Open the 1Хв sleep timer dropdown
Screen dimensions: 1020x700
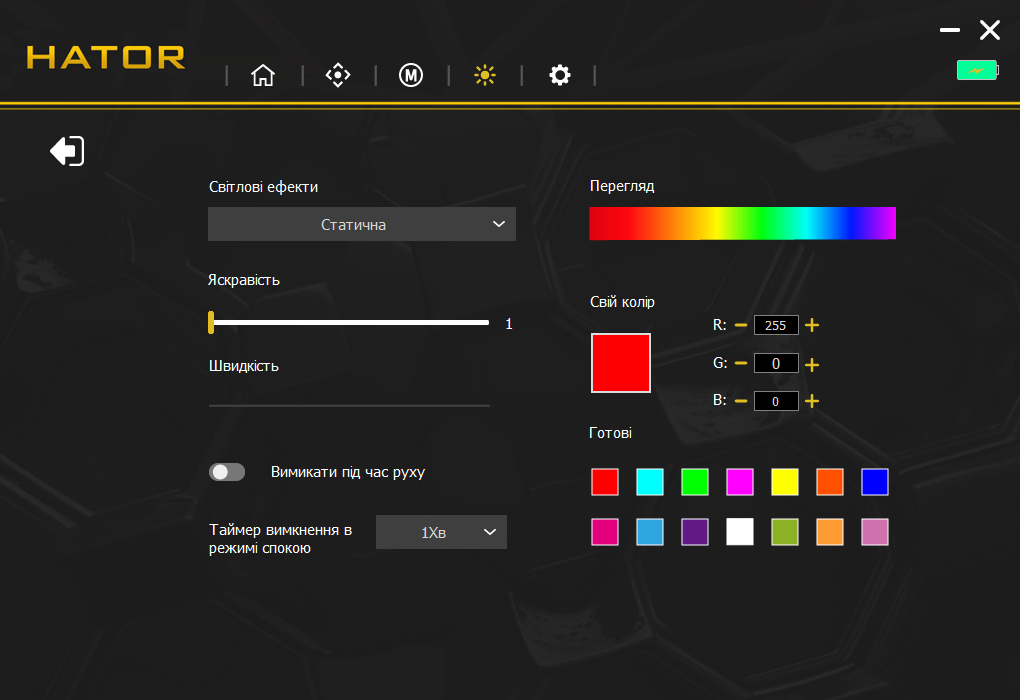(x=441, y=532)
